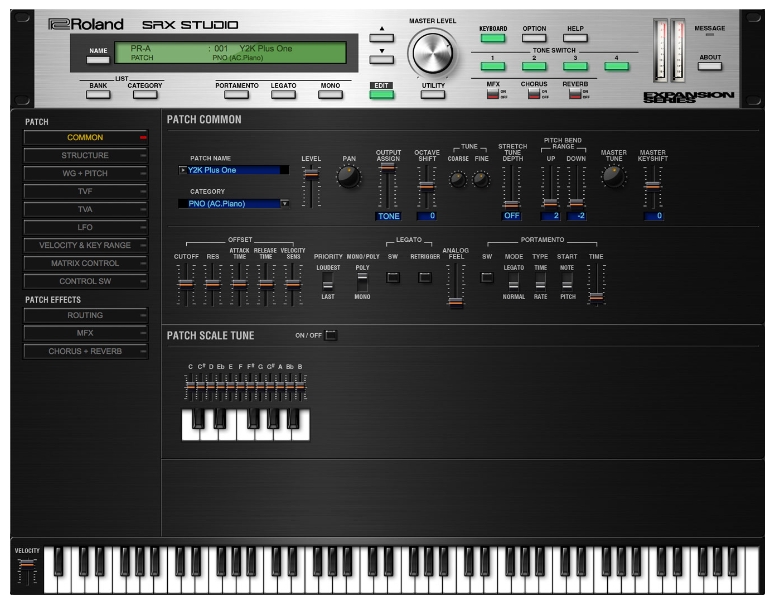Open the TVA tab
The height and width of the screenshot is (603, 771).
86,210
